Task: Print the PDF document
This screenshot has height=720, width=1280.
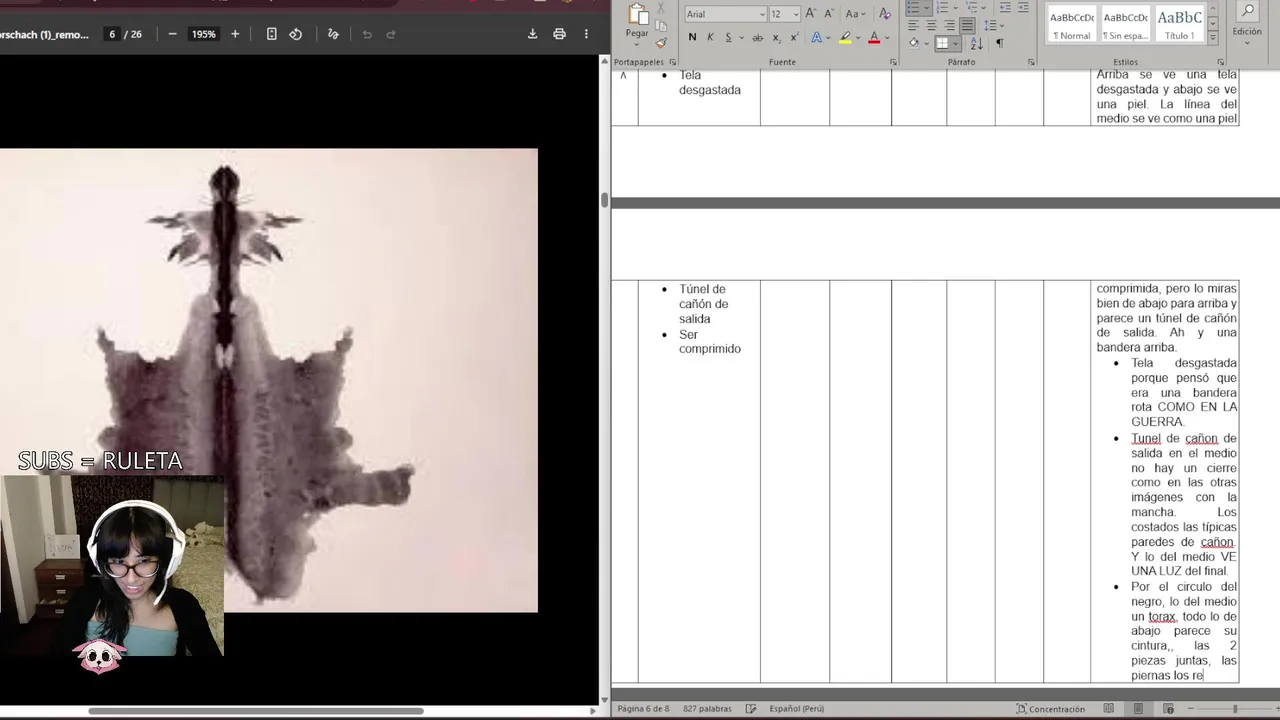Action: [559, 34]
